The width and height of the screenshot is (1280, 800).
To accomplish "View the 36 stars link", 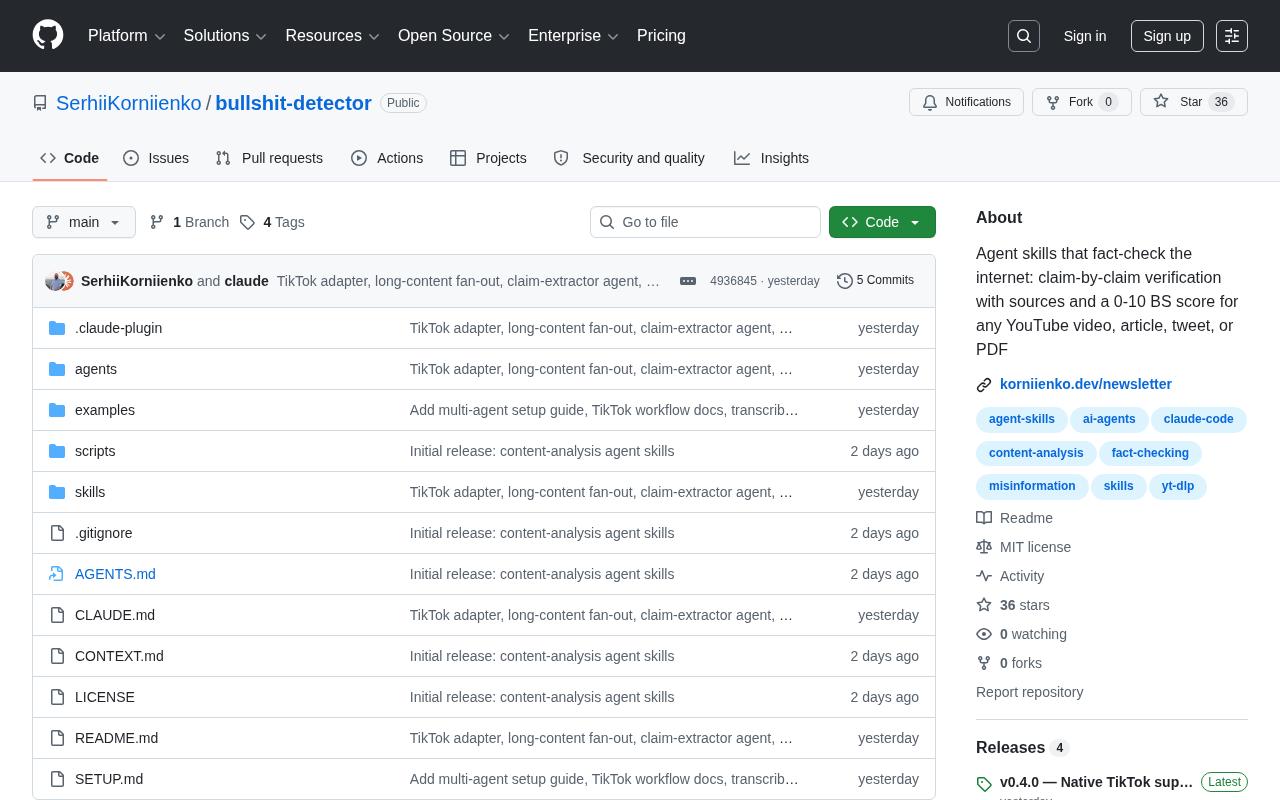I will click(x=1013, y=605).
